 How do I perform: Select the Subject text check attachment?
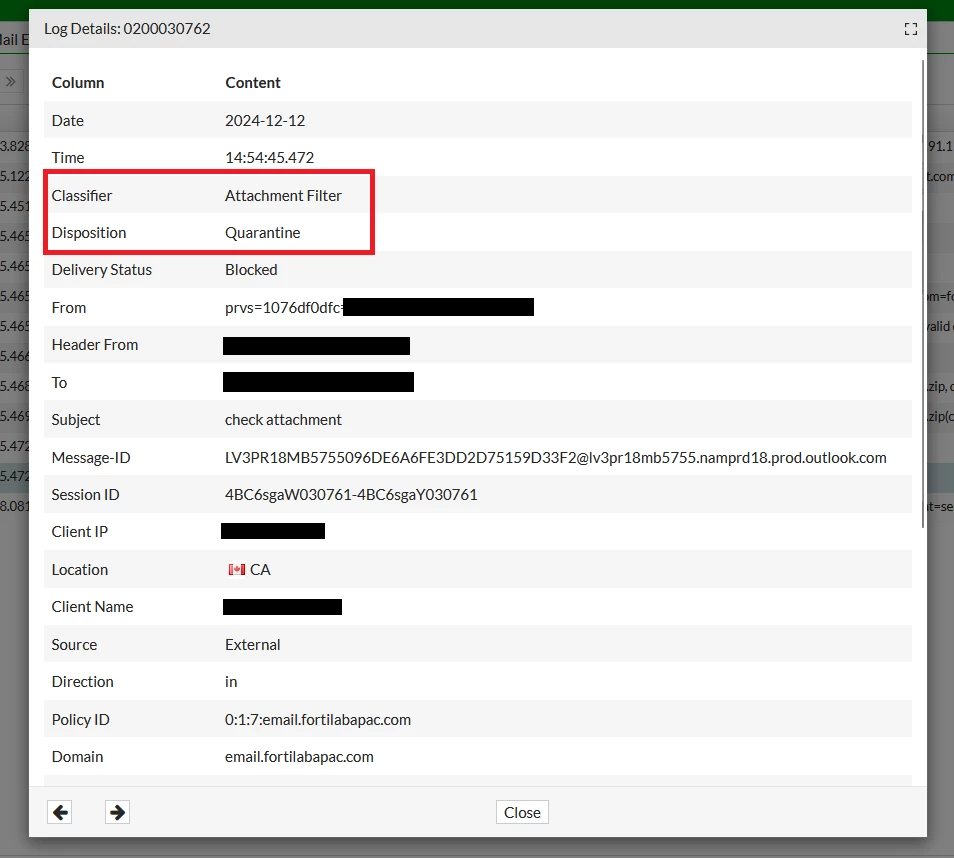284,420
